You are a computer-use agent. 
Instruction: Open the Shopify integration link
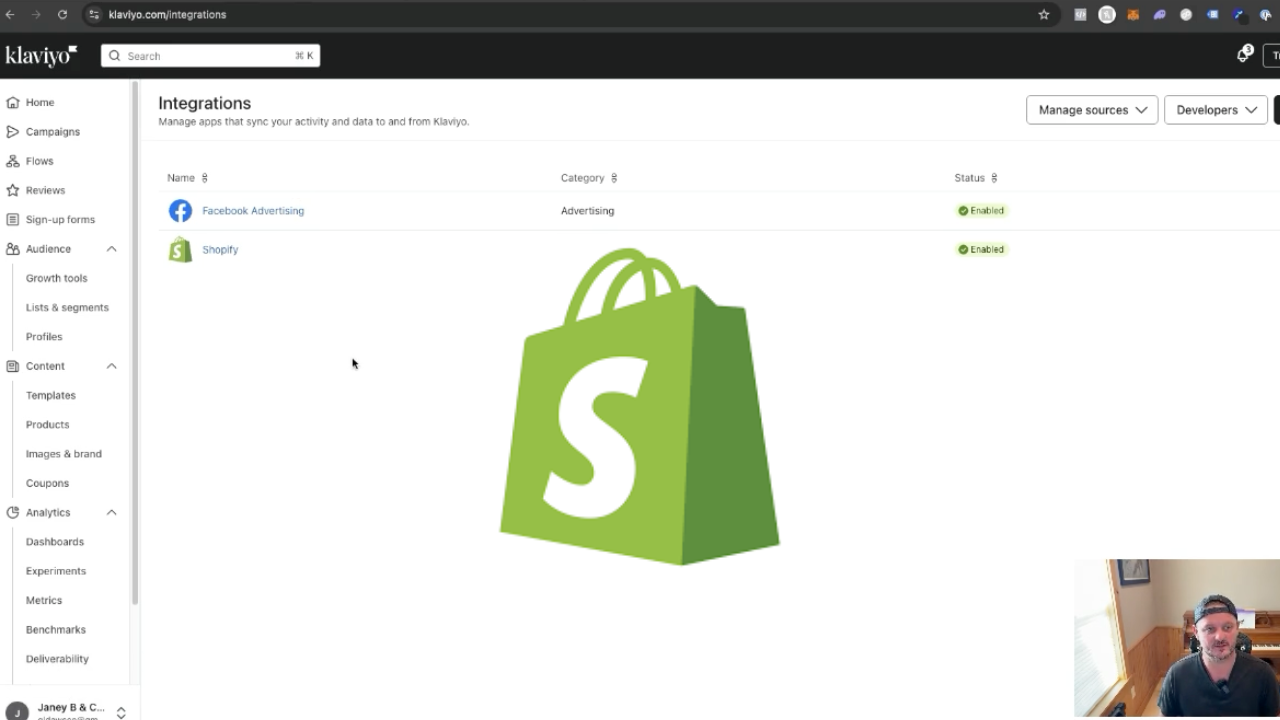[x=220, y=250]
